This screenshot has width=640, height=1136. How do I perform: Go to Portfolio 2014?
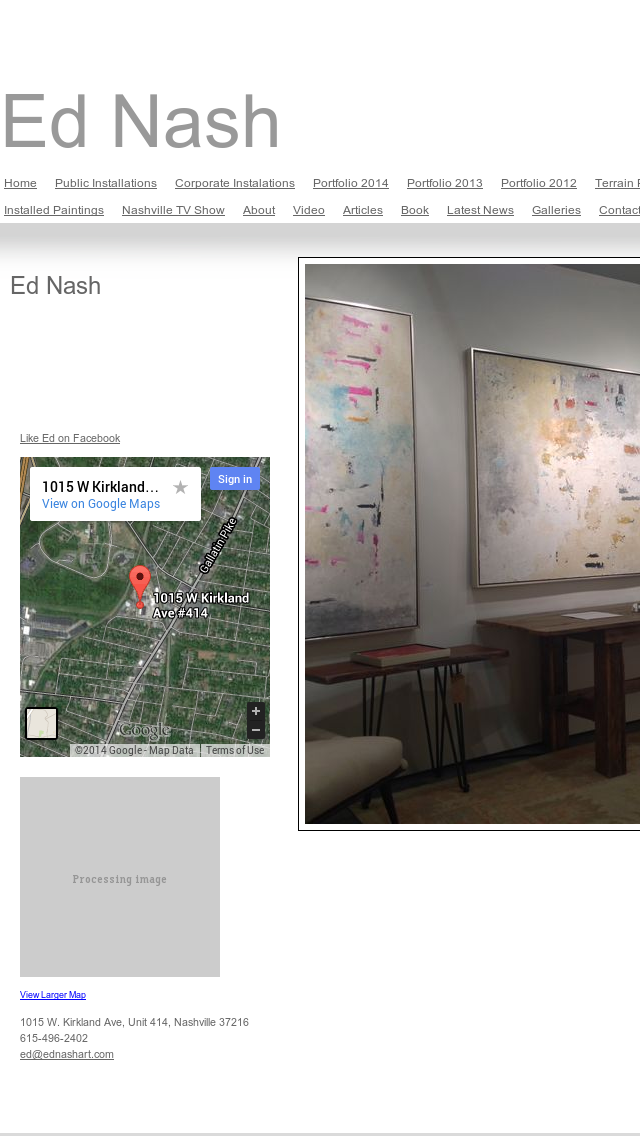[351, 183]
